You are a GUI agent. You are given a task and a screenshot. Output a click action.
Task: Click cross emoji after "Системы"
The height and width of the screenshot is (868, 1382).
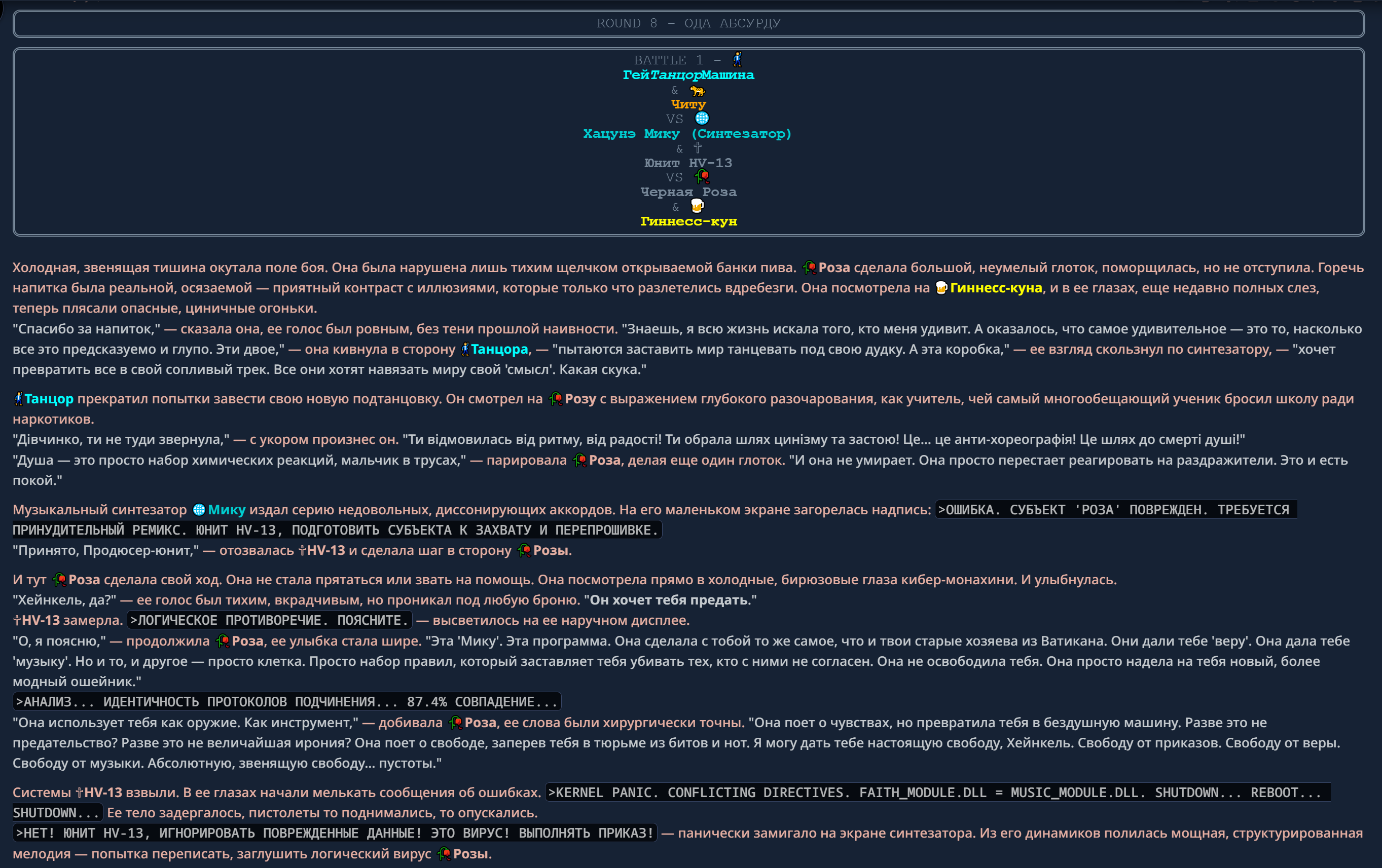pos(79,792)
